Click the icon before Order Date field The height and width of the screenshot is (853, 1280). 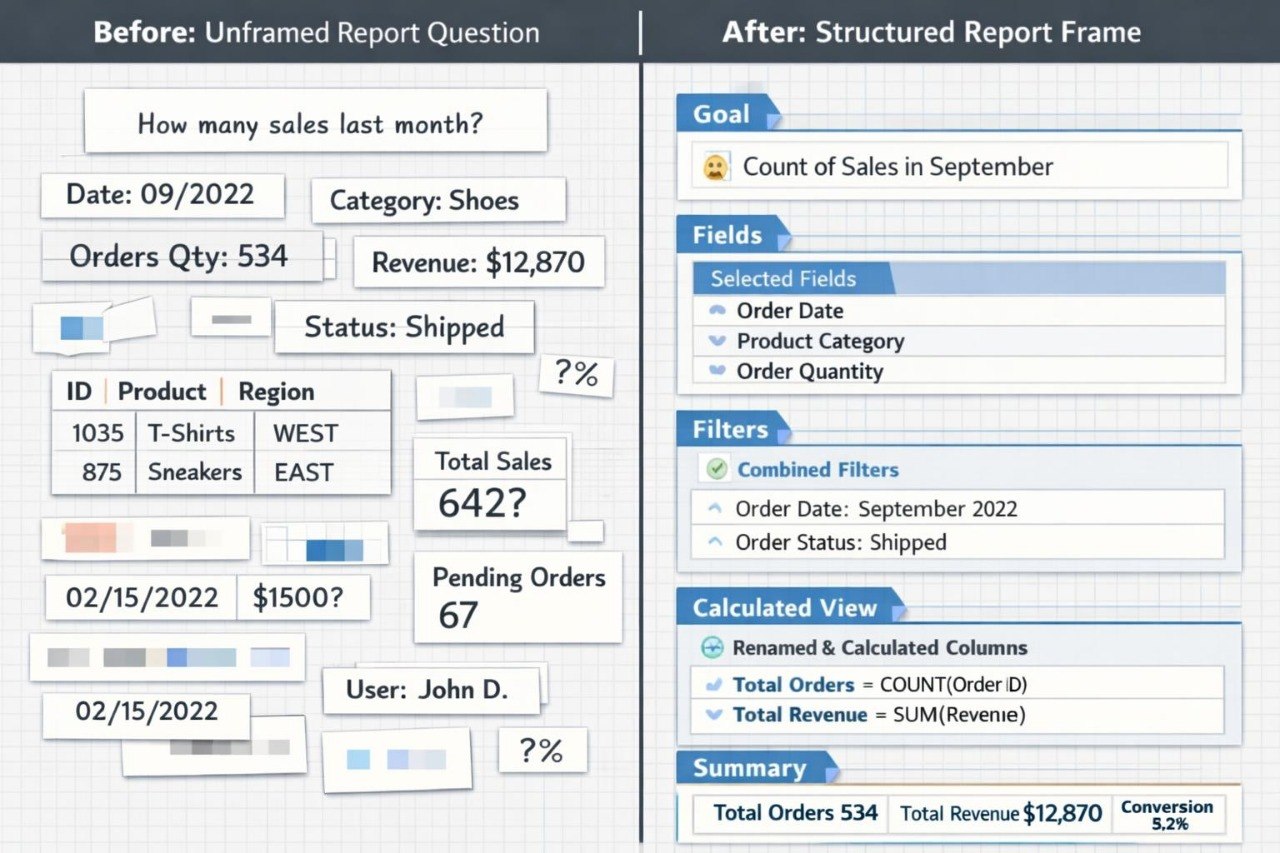point(716,310)
